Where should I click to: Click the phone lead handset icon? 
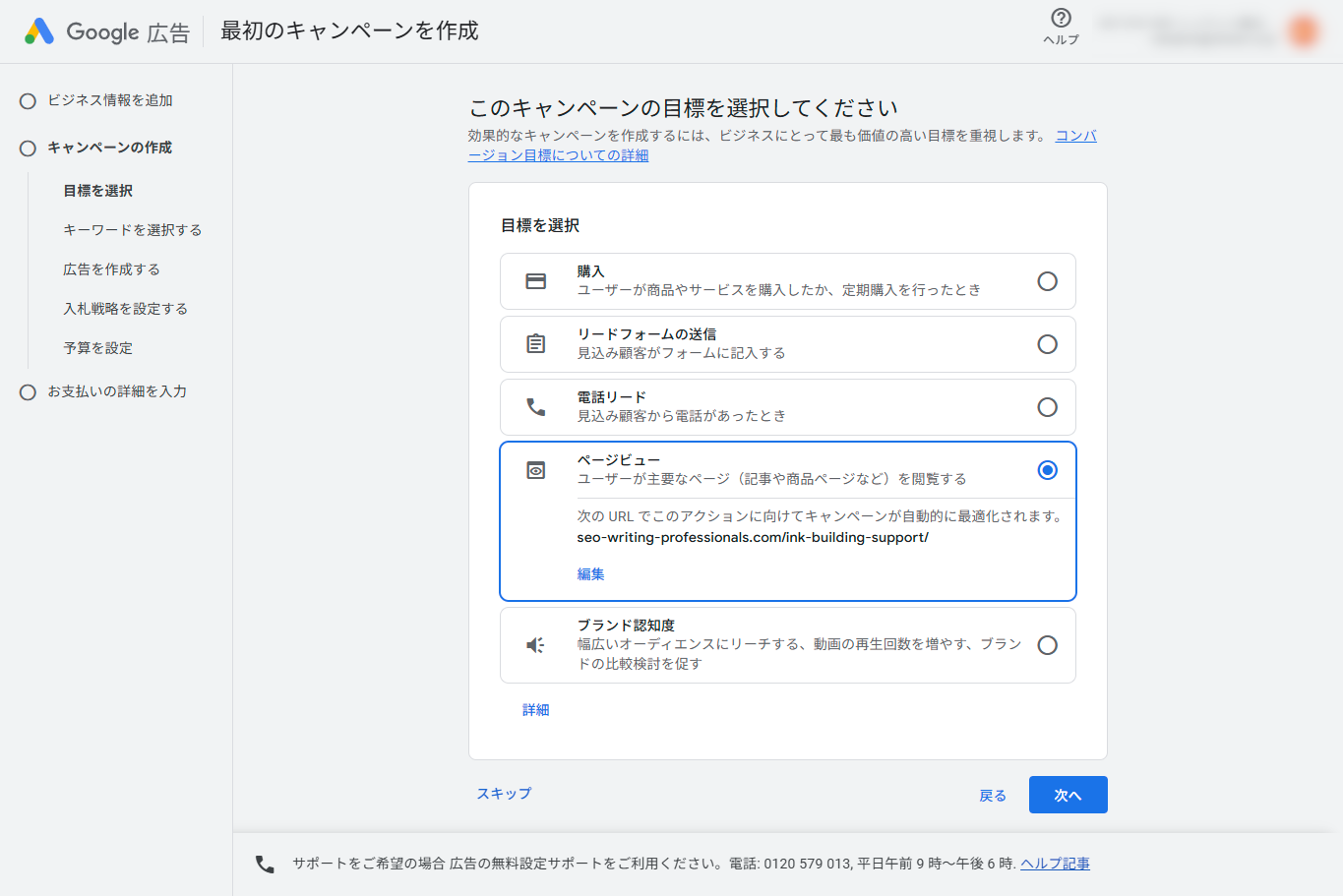[535, 406]
